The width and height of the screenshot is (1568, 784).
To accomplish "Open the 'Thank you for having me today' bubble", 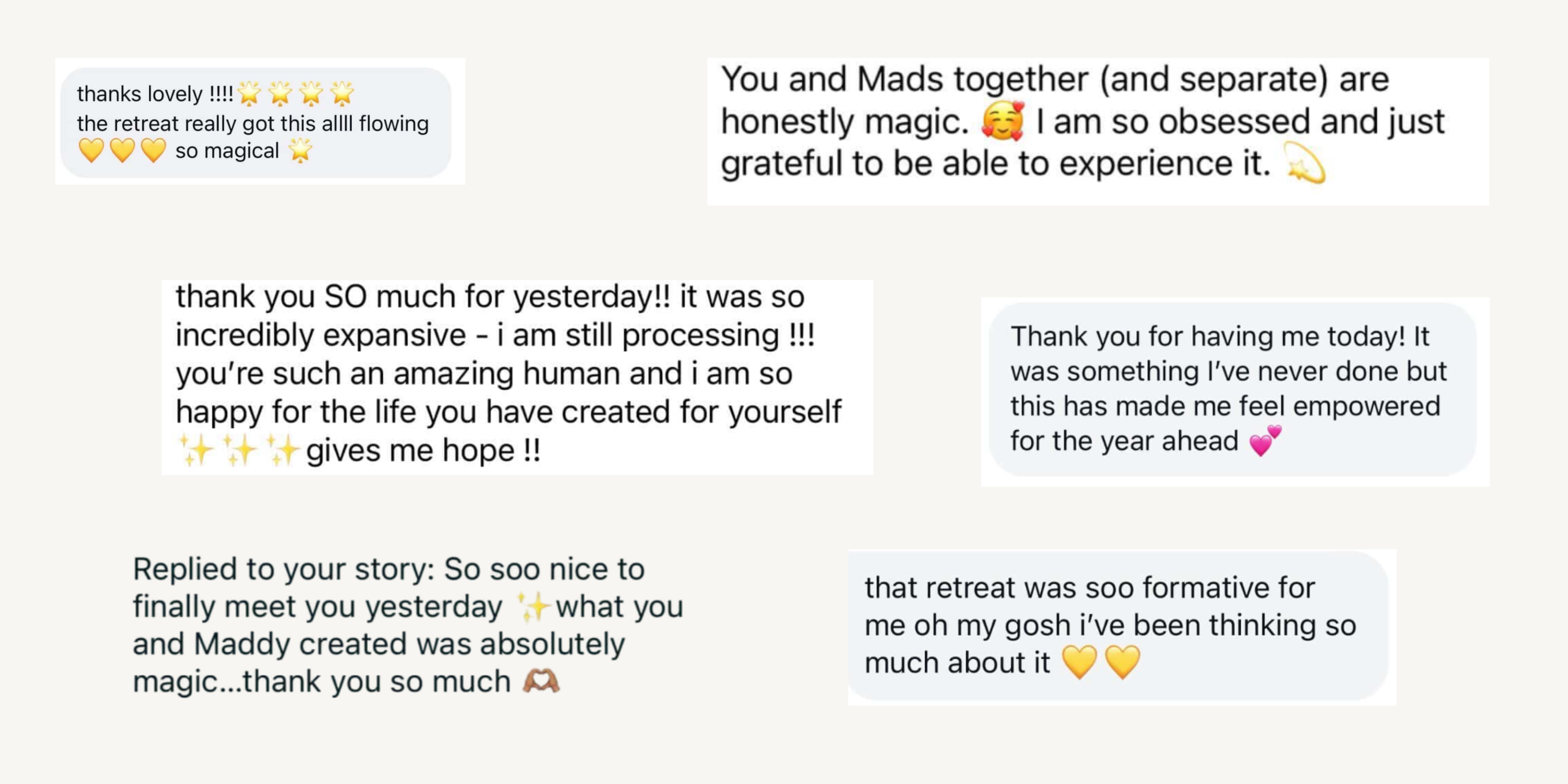I will [1232, 389].
